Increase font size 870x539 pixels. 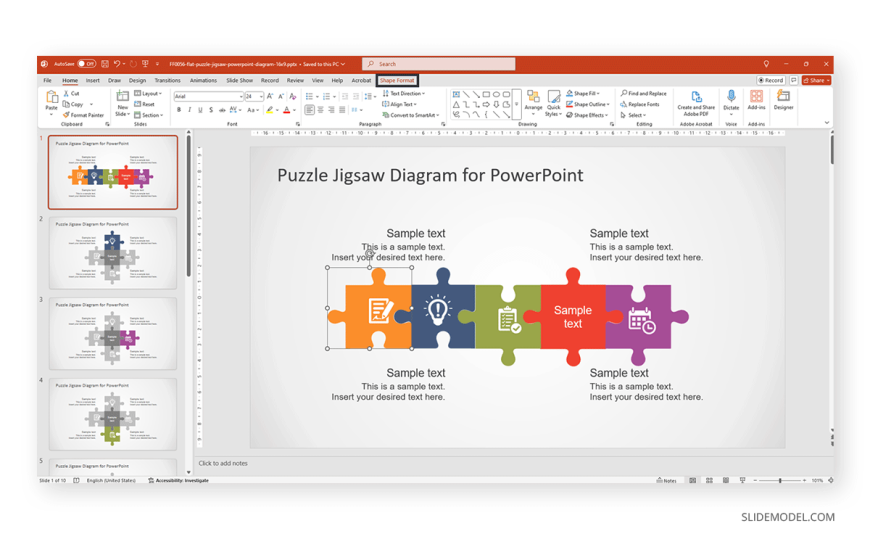point(270,97)
